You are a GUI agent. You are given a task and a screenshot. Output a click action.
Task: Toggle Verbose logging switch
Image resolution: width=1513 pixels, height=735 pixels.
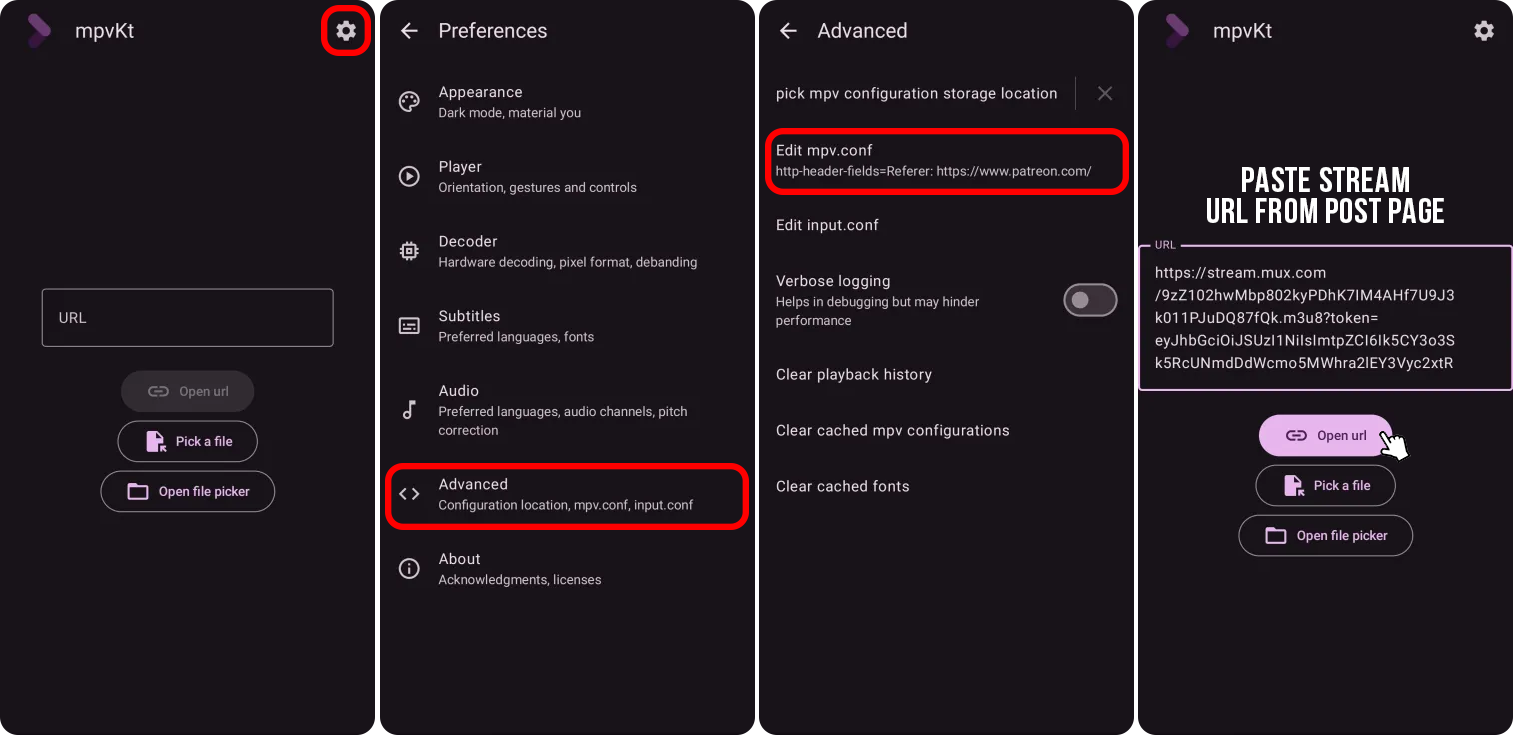[x=1089, y=300]
